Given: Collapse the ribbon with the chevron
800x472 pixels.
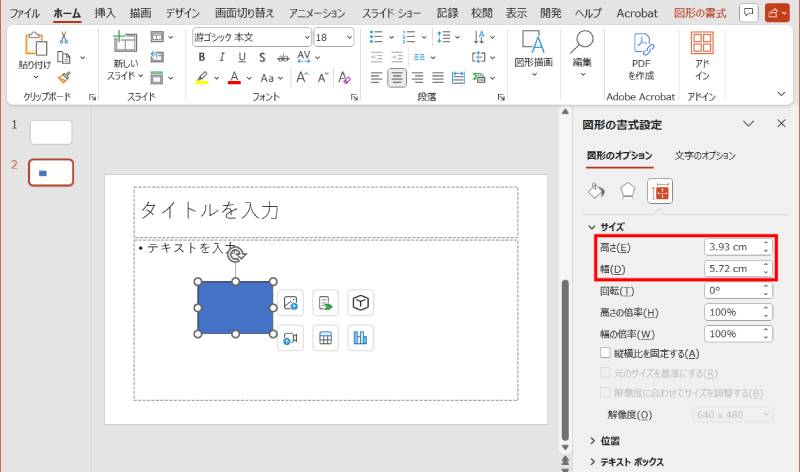Looking at the screenshot, I should point(781,94).
